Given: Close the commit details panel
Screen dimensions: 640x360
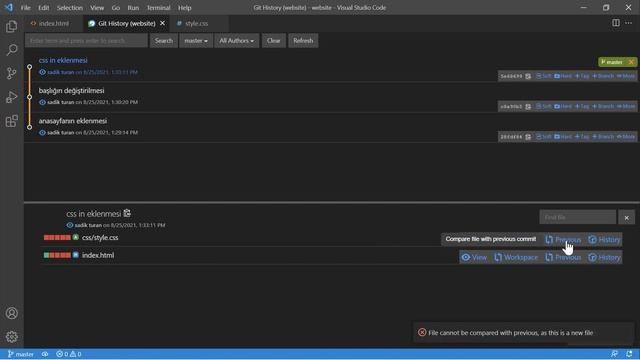Looking at the screenshot, I should [627, 218].
